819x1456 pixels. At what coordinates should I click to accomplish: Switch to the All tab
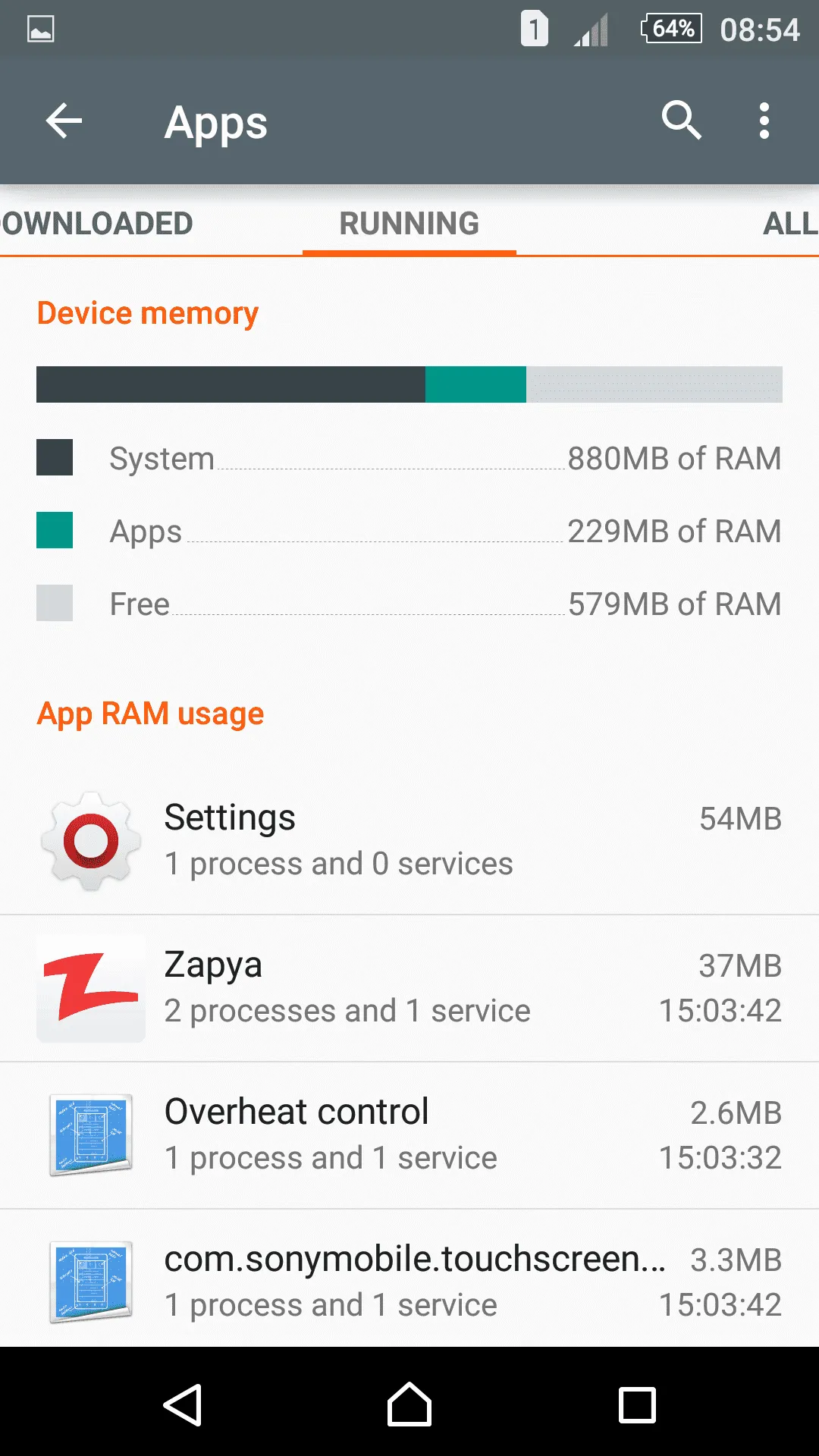tap(789, 224)
